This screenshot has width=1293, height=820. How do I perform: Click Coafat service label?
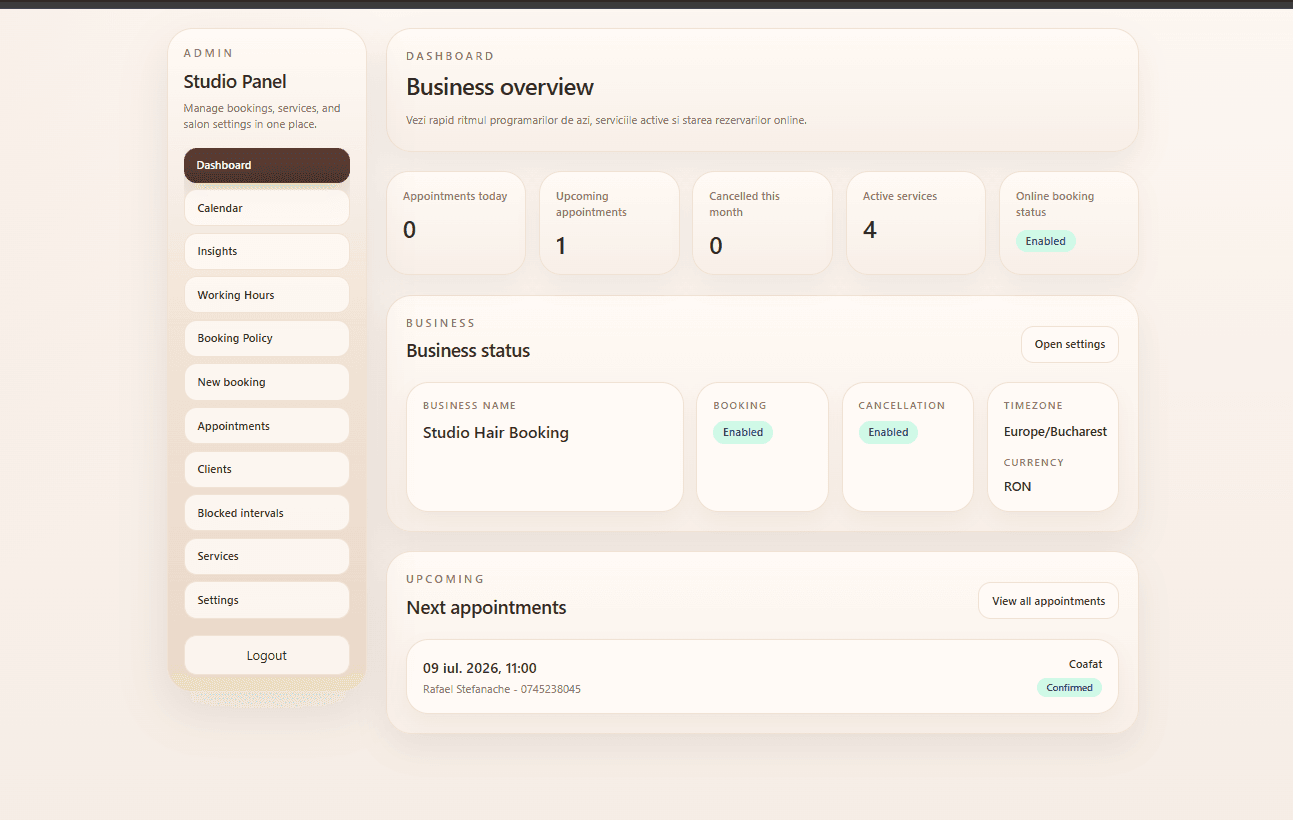(1085, 664)
